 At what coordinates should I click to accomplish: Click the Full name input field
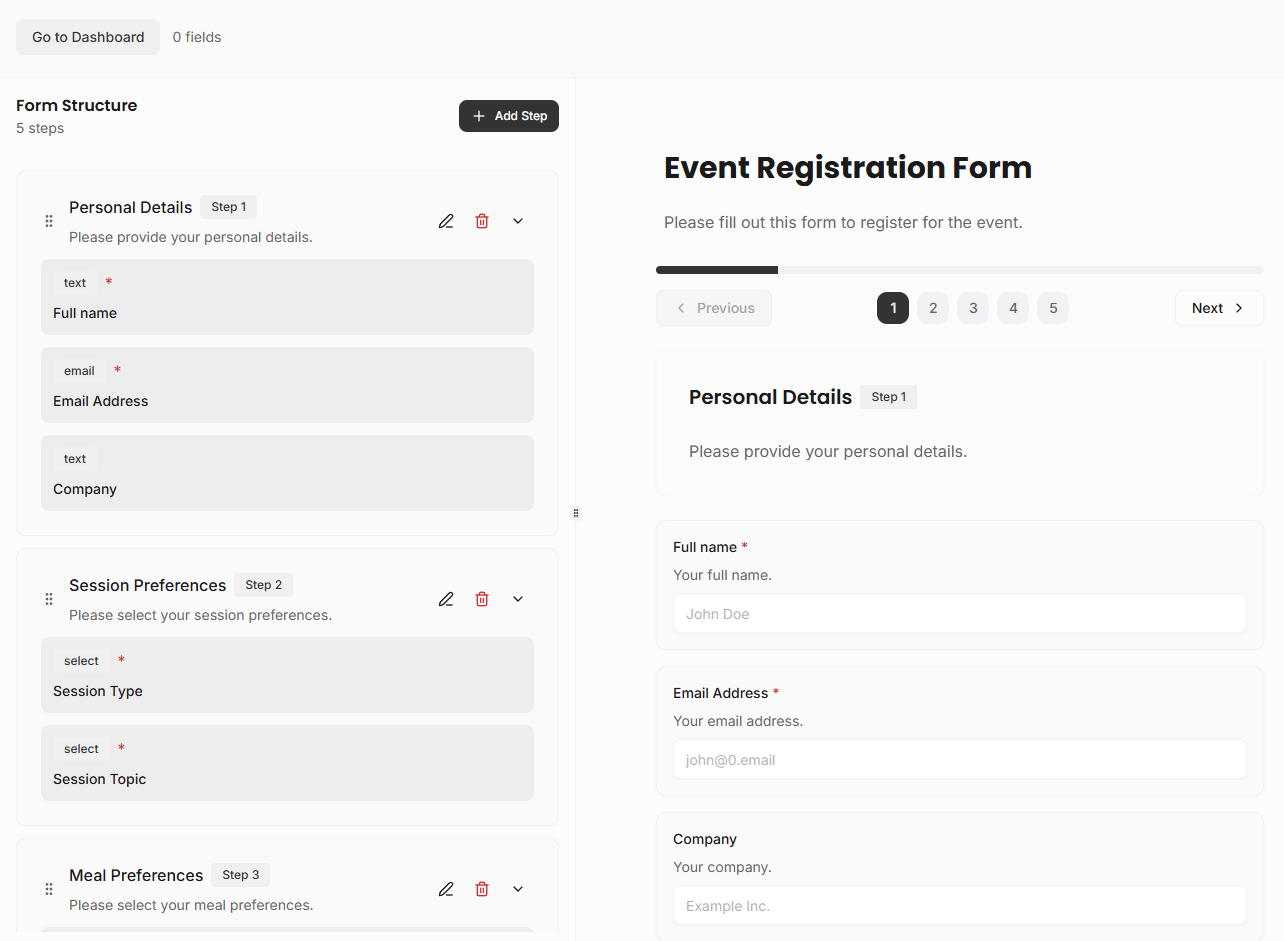959,613
